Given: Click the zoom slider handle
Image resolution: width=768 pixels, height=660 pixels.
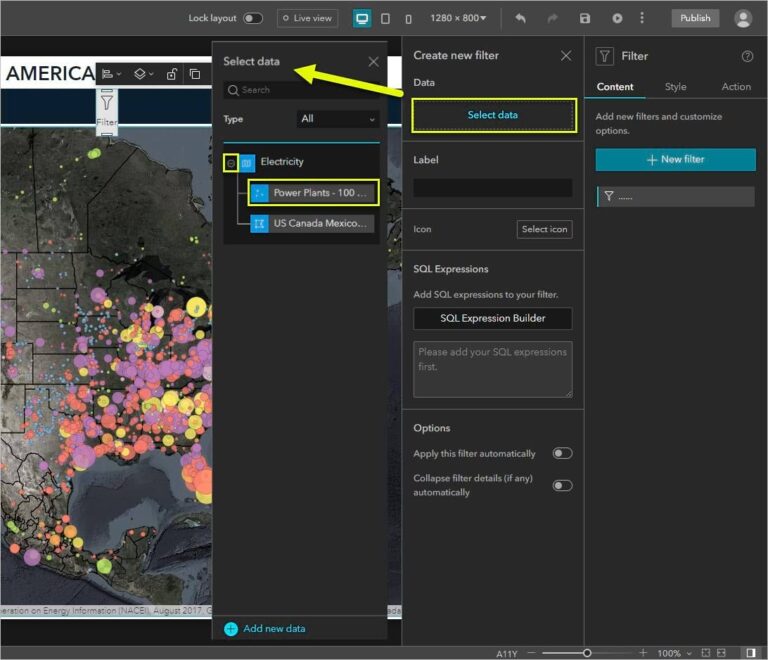Looking at the screenshot, I should (x=587, y=653).
